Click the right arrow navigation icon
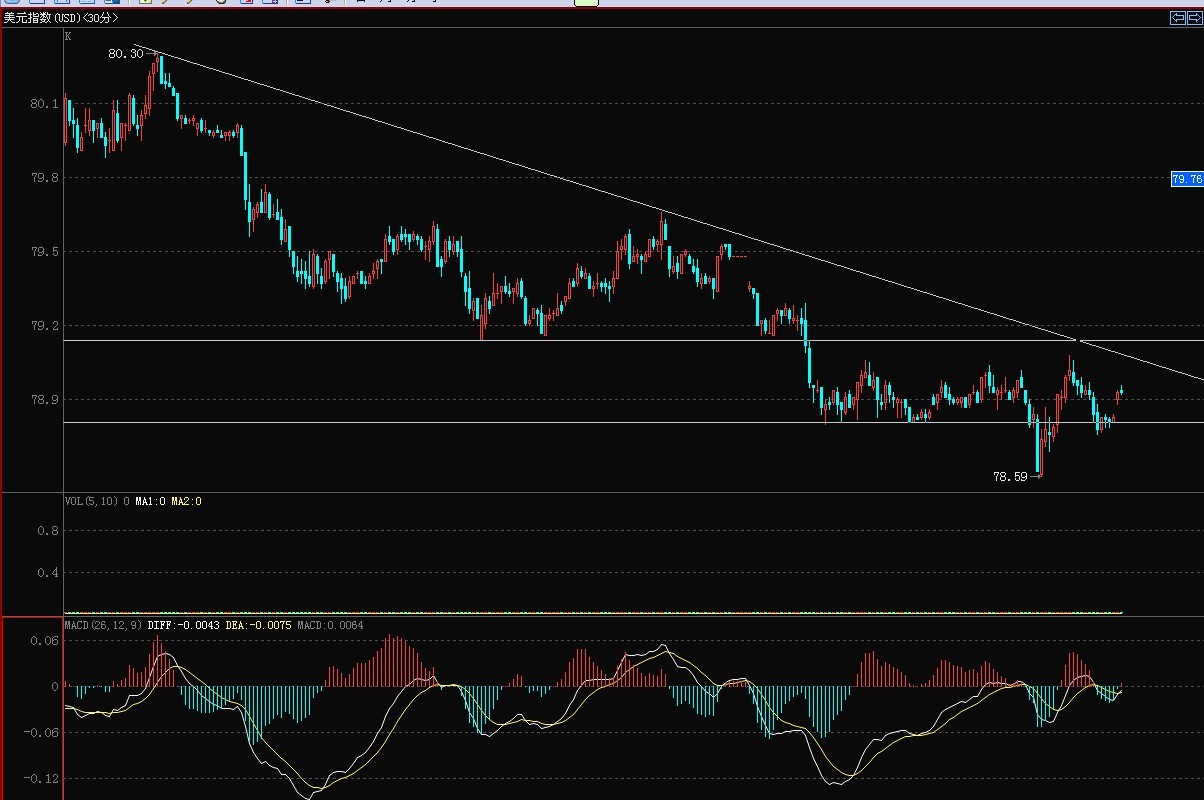This screenshot has width=1204, height=800. (1193, 18)
